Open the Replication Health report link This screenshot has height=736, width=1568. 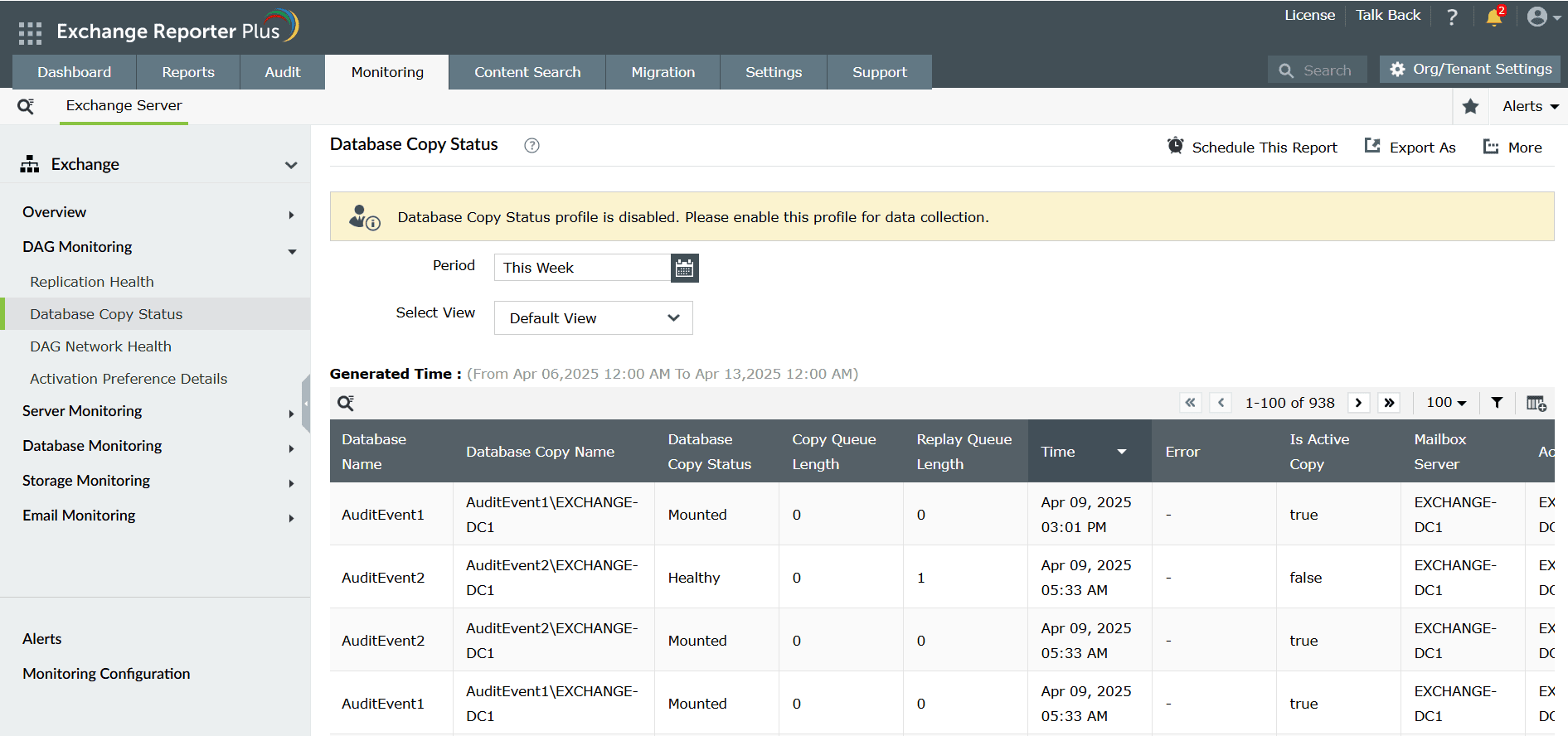point(92,282)
